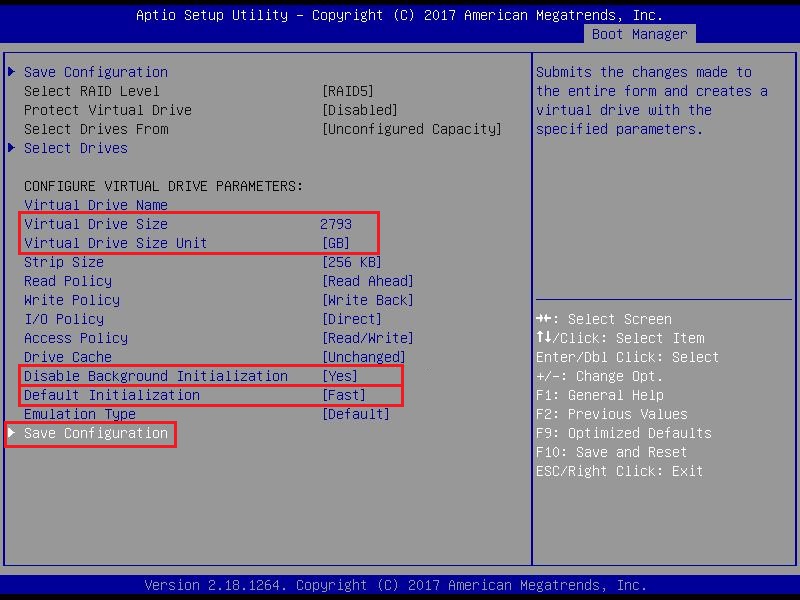Toggle Disable Background Initialization [Yes]
The image size is (800, 600).
coord(339,376)
